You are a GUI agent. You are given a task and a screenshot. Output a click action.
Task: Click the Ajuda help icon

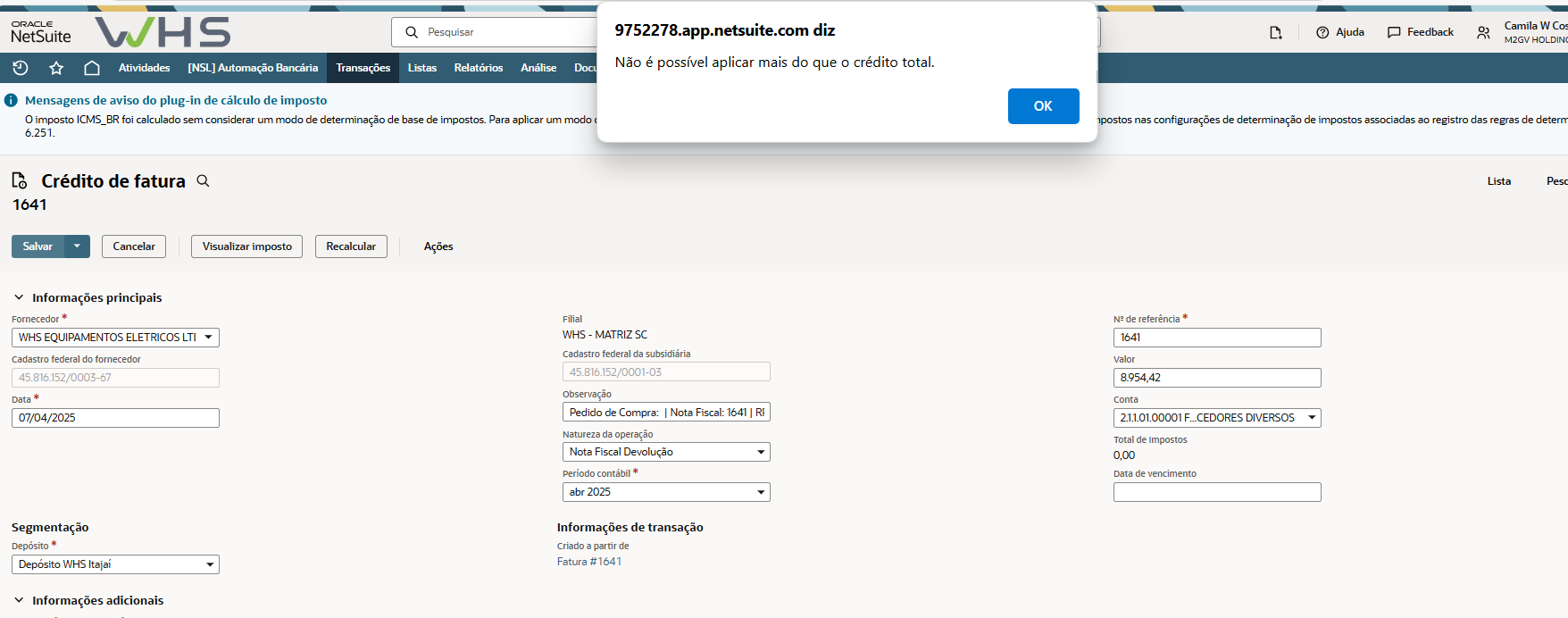1322,32
